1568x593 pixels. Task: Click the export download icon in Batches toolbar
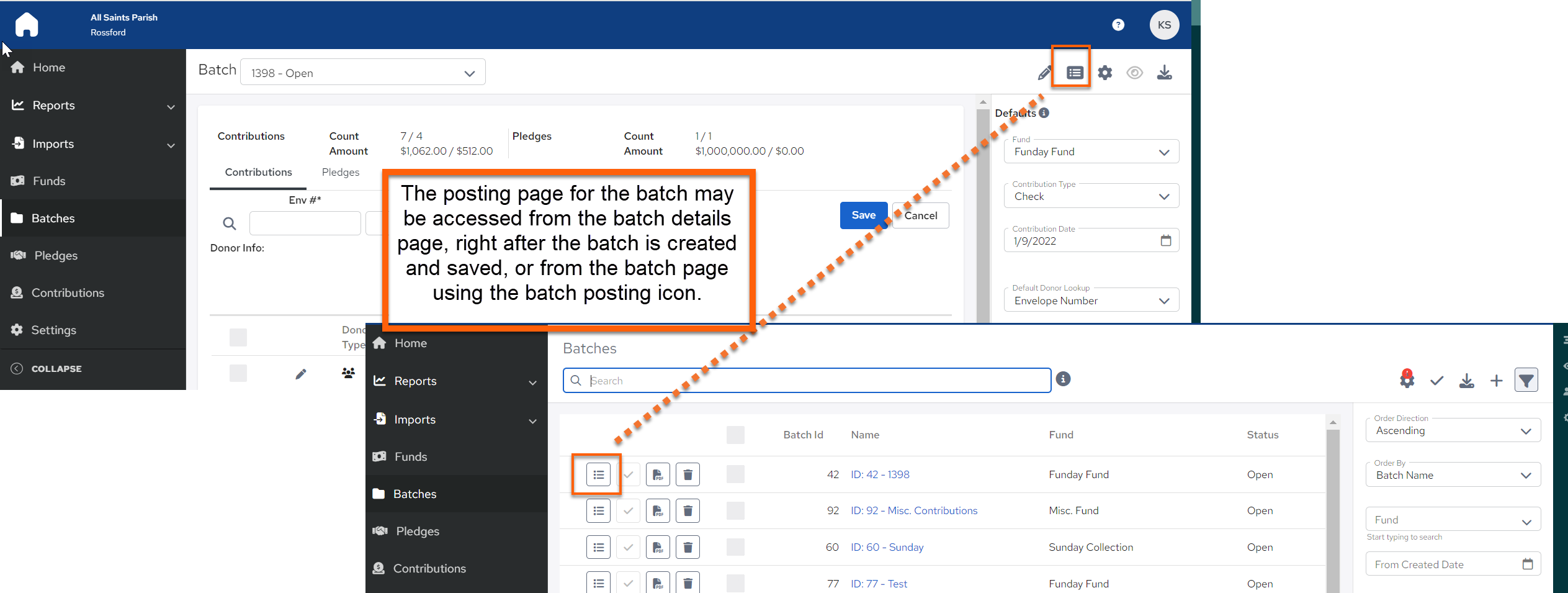coord(1466,380)
